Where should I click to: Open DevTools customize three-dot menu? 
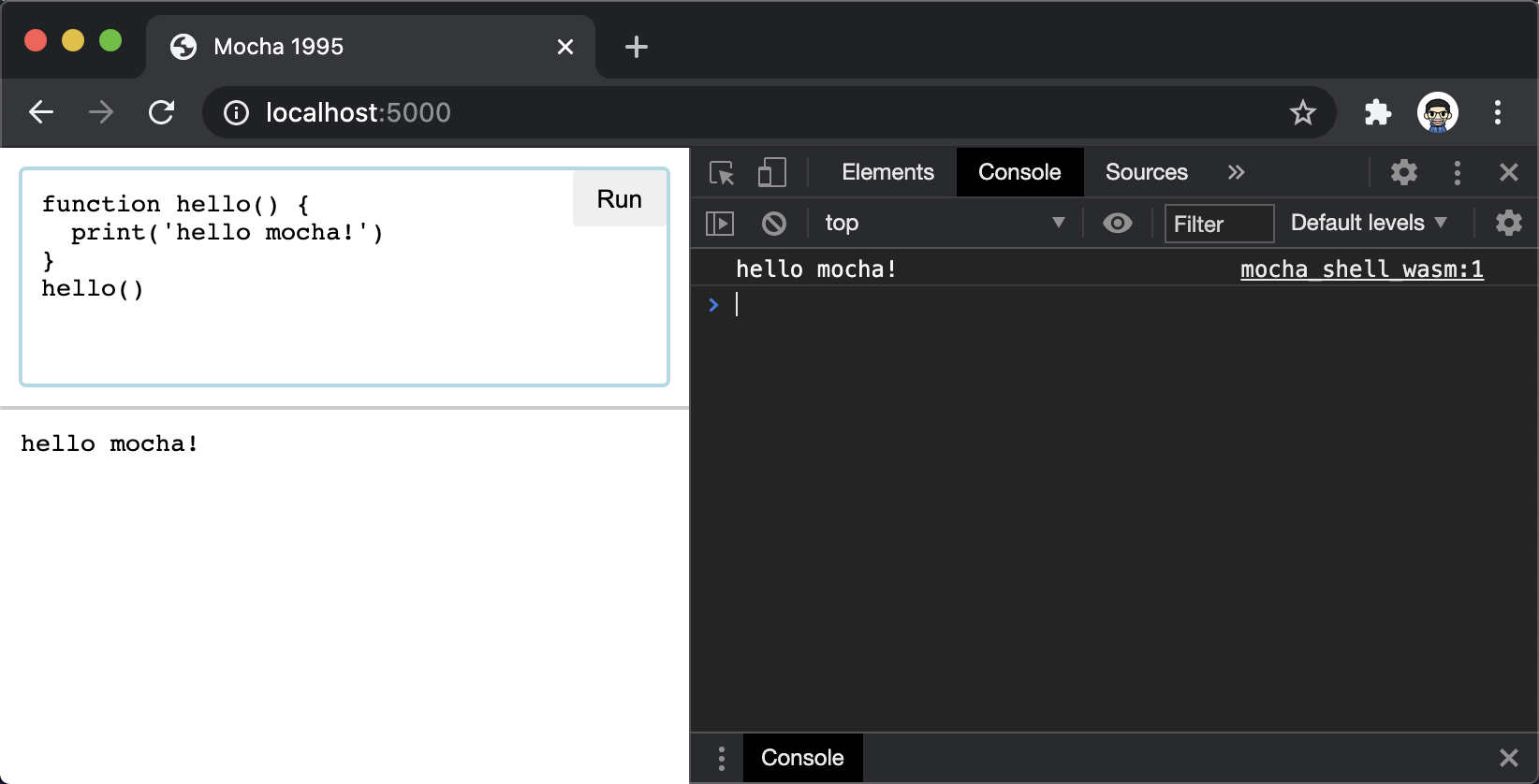(1457, 172)
